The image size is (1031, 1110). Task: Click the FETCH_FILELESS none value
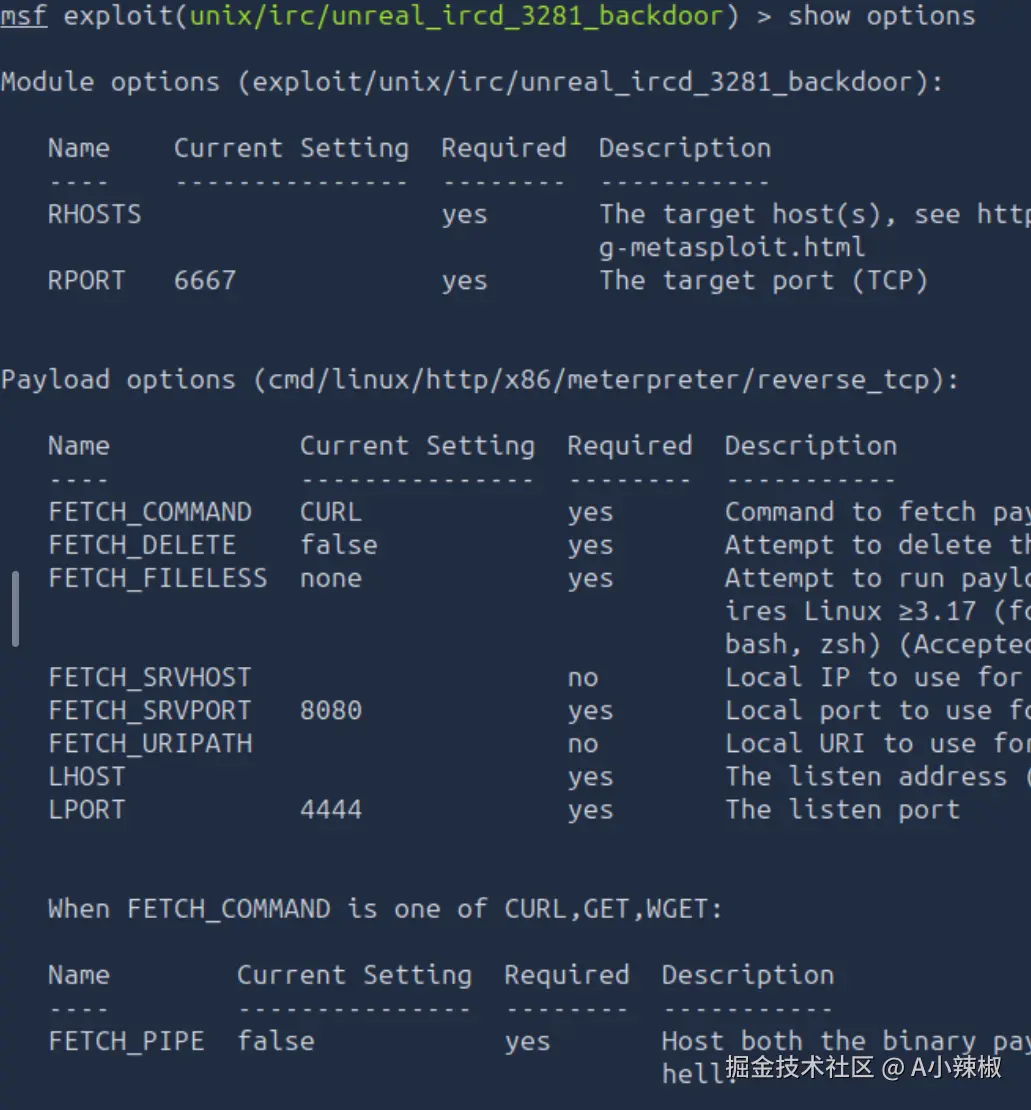(331, 578)
